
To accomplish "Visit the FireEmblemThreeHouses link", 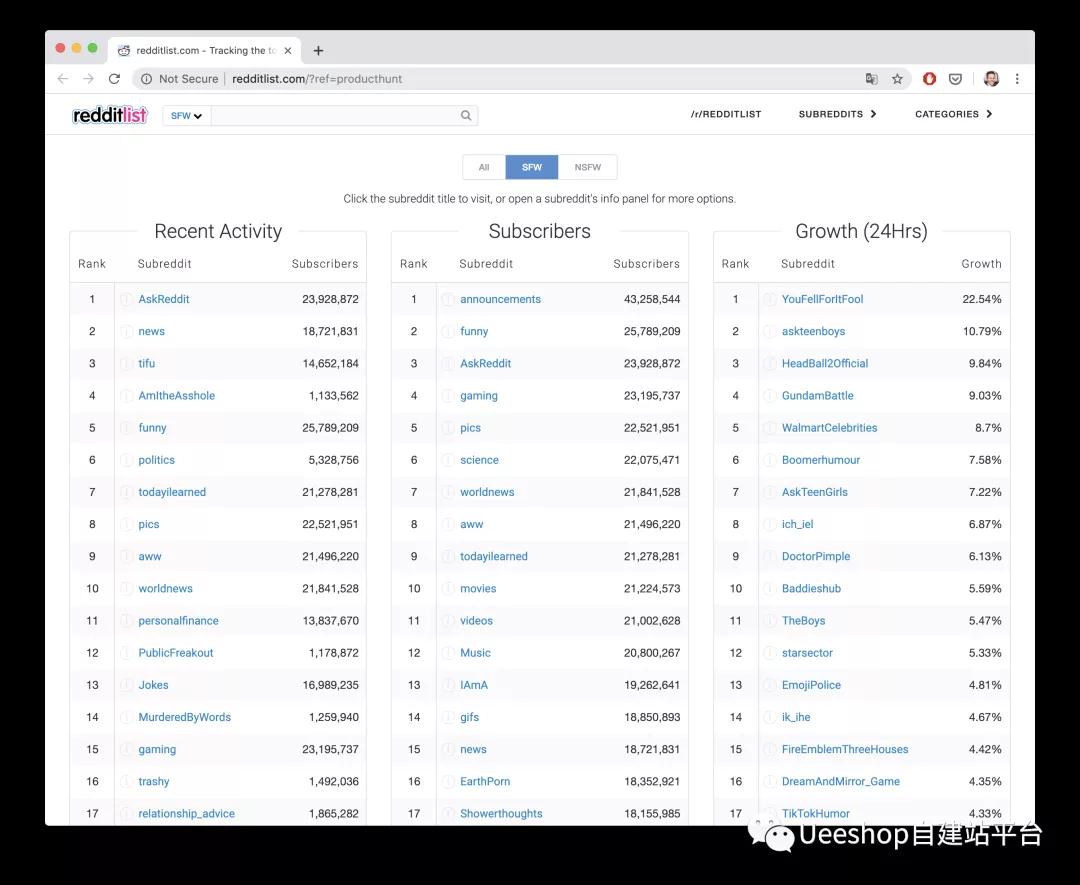I will (x=845, y=749).
